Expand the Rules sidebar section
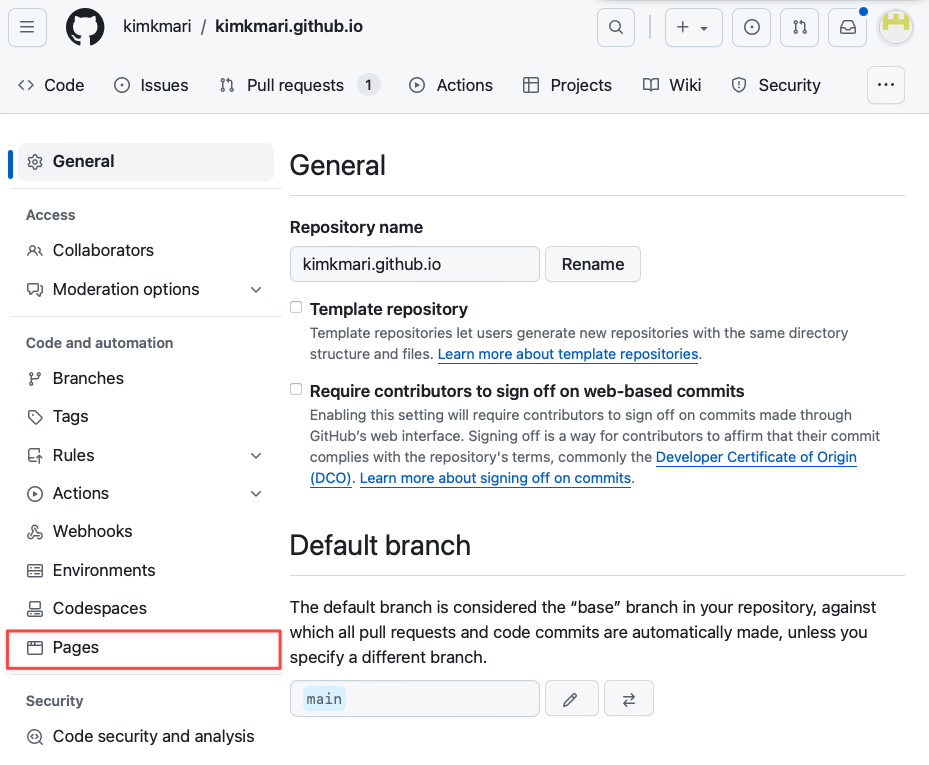The image size is (929, 765). tap(256, 456)
